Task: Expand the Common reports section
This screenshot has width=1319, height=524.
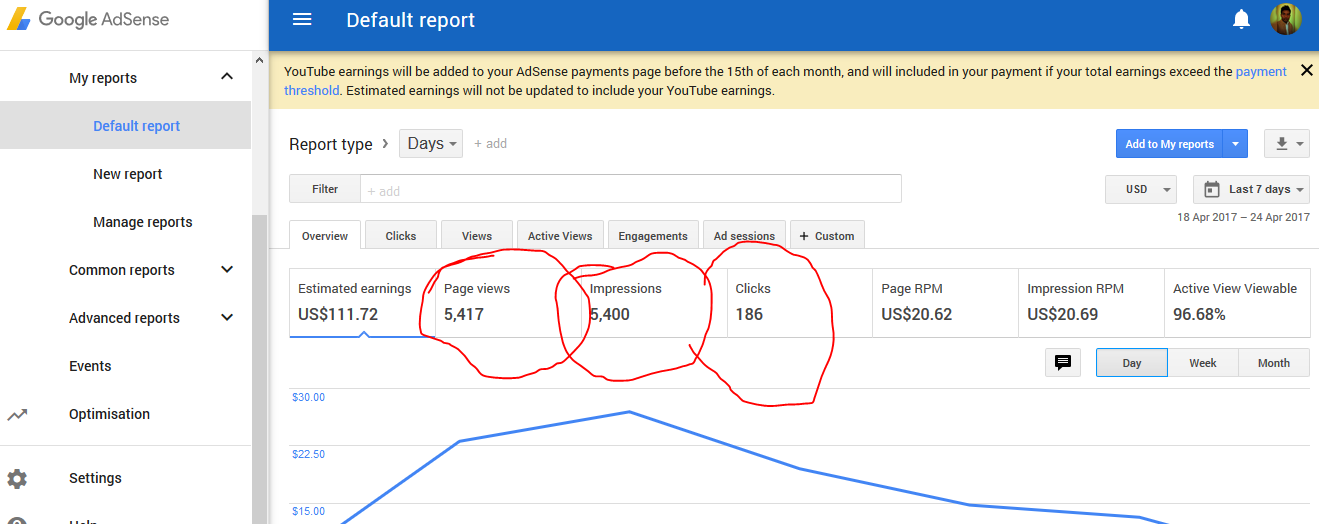Action: click(x=227, y=270)
